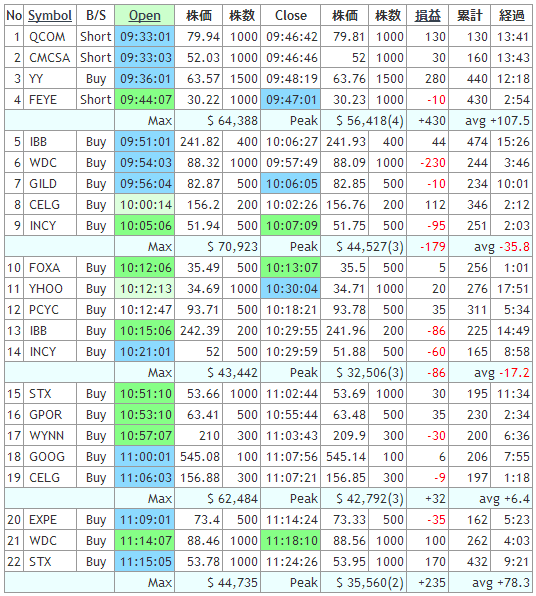Select the STX symbol in row 15

pos(50,394)
